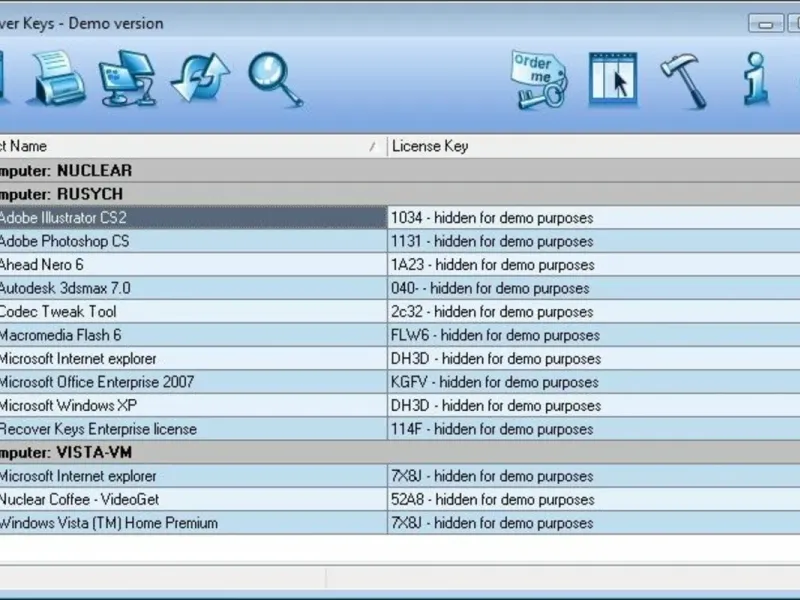Click the License Key column header

pos(594,146)
